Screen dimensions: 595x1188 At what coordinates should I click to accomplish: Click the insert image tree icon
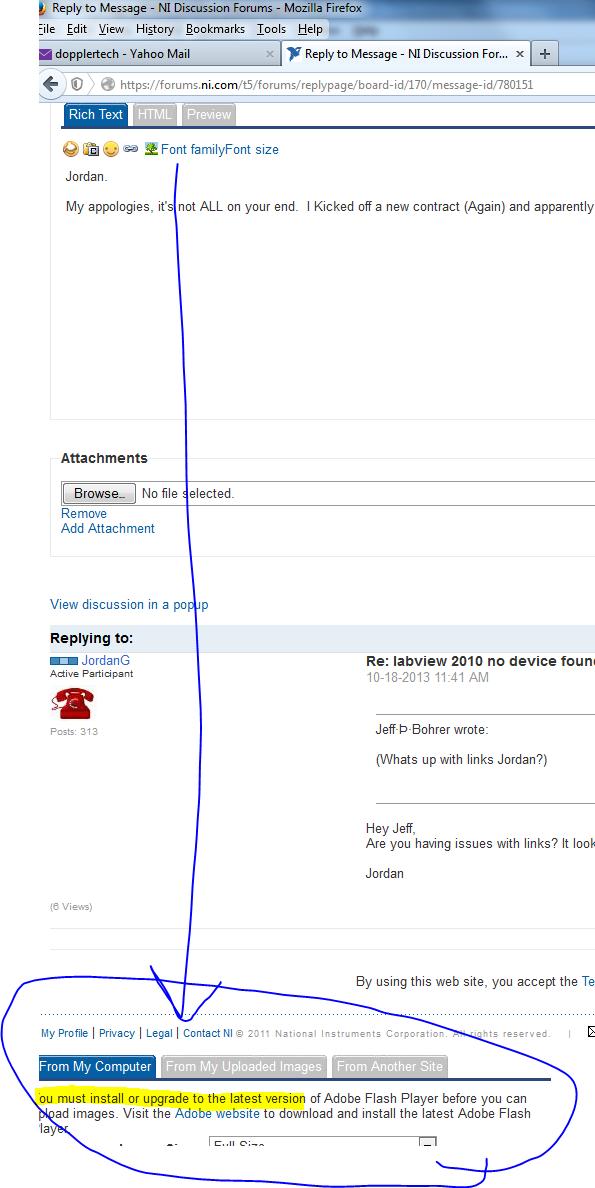coord(151,149)
